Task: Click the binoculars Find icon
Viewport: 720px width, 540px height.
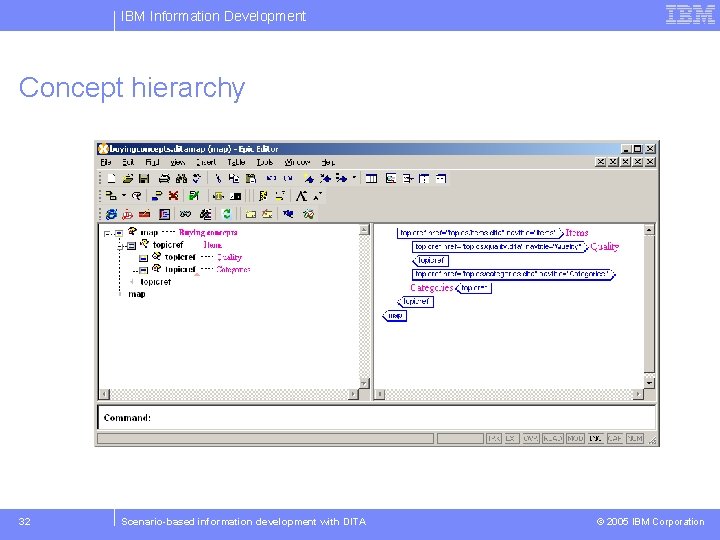Action: [x=181, y=179]
